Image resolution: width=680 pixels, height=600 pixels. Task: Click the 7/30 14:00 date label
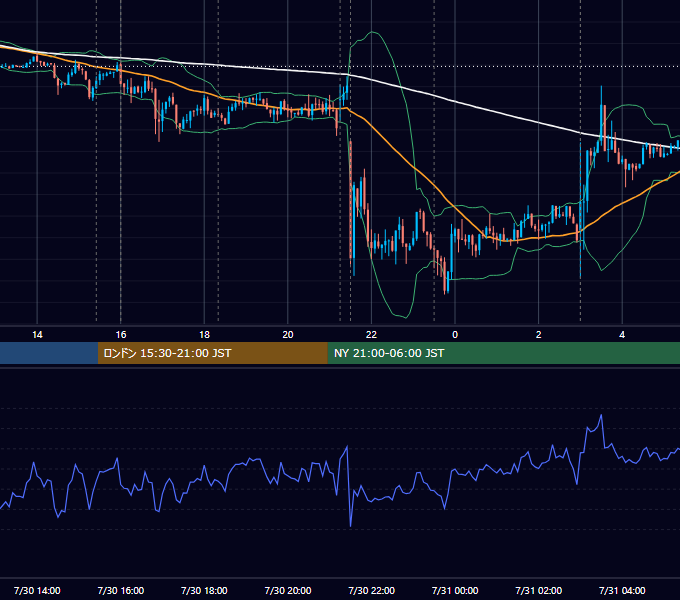(x=37, y=590)
